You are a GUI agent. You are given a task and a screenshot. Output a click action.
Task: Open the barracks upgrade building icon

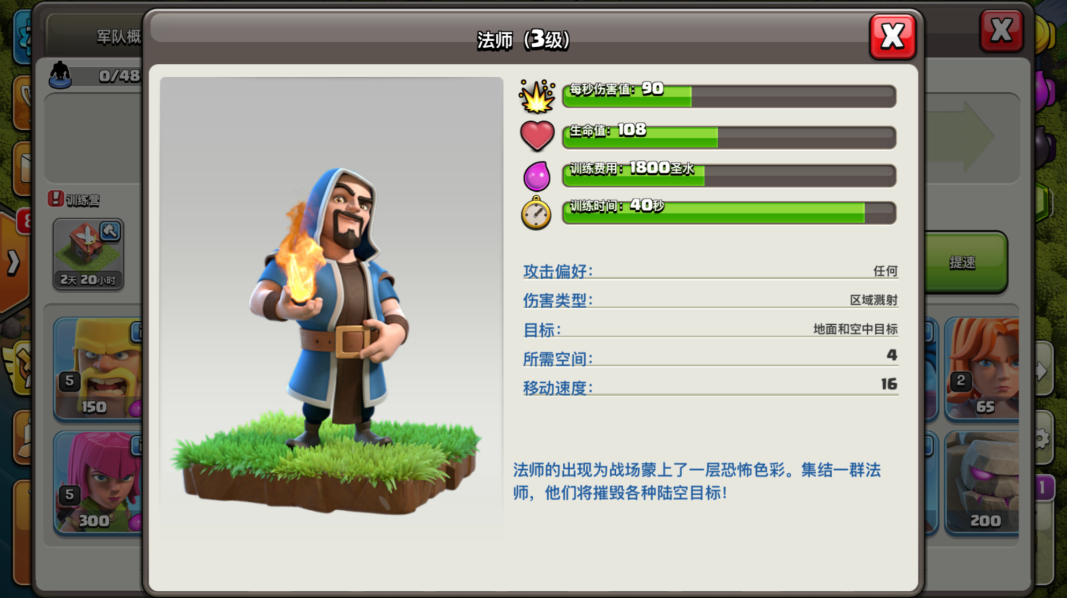tap(88, 254)
